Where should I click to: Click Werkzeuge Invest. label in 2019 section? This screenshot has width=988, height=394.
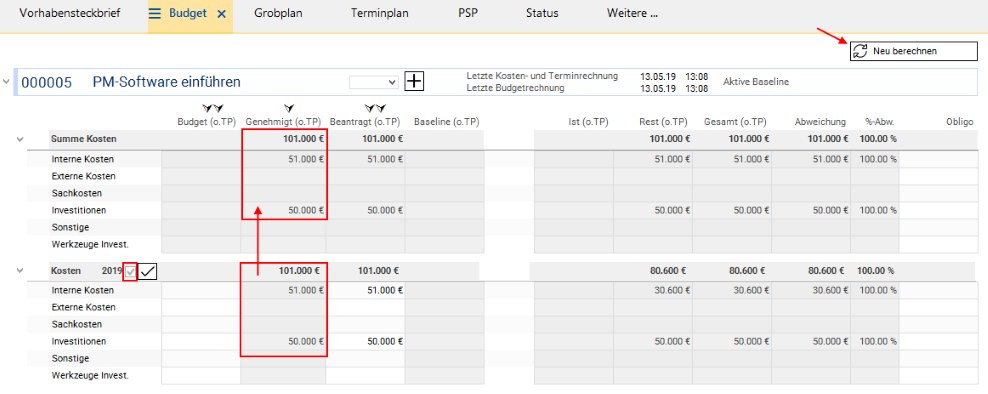click(89, 376)
